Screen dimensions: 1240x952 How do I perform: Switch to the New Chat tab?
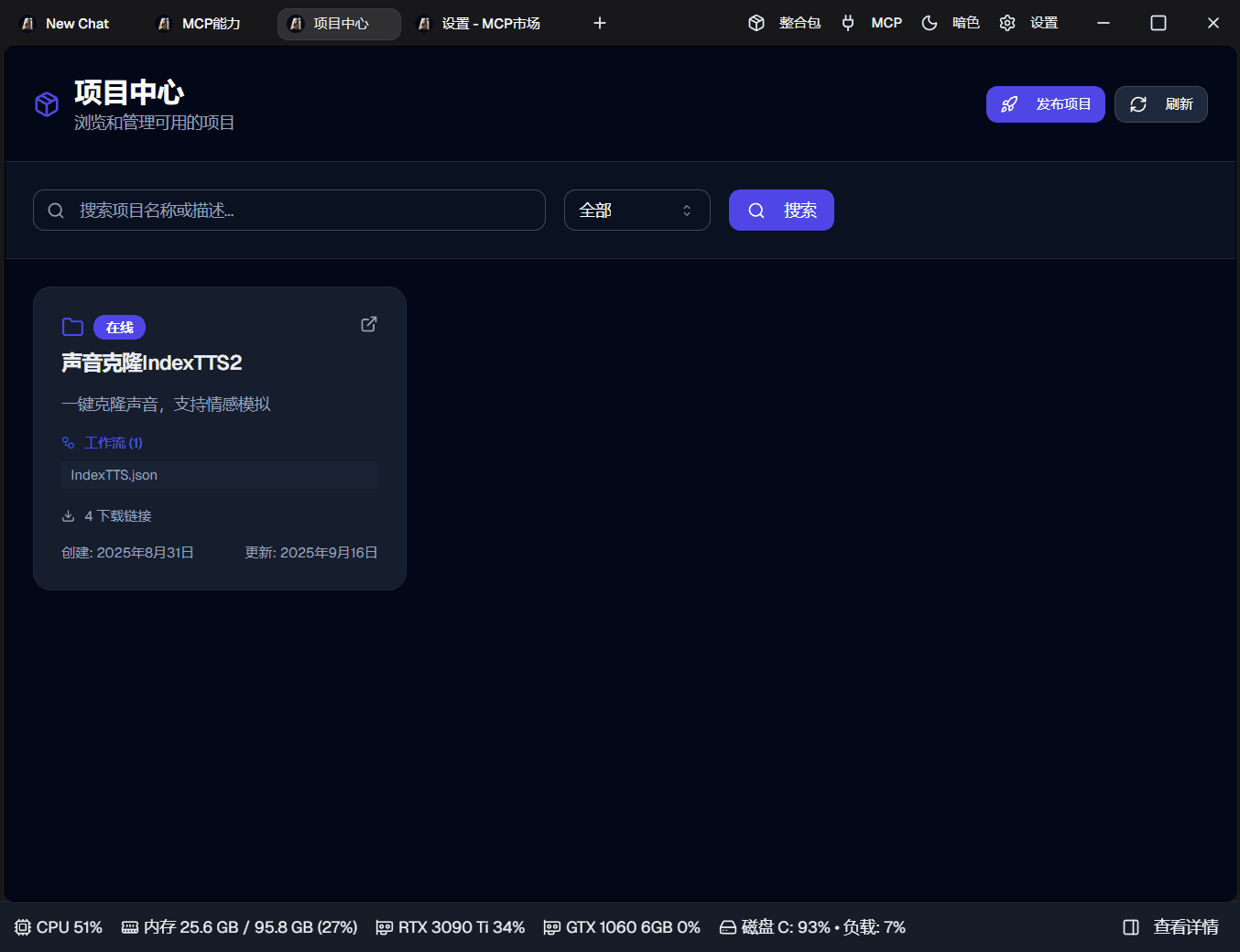coord(66,24)
